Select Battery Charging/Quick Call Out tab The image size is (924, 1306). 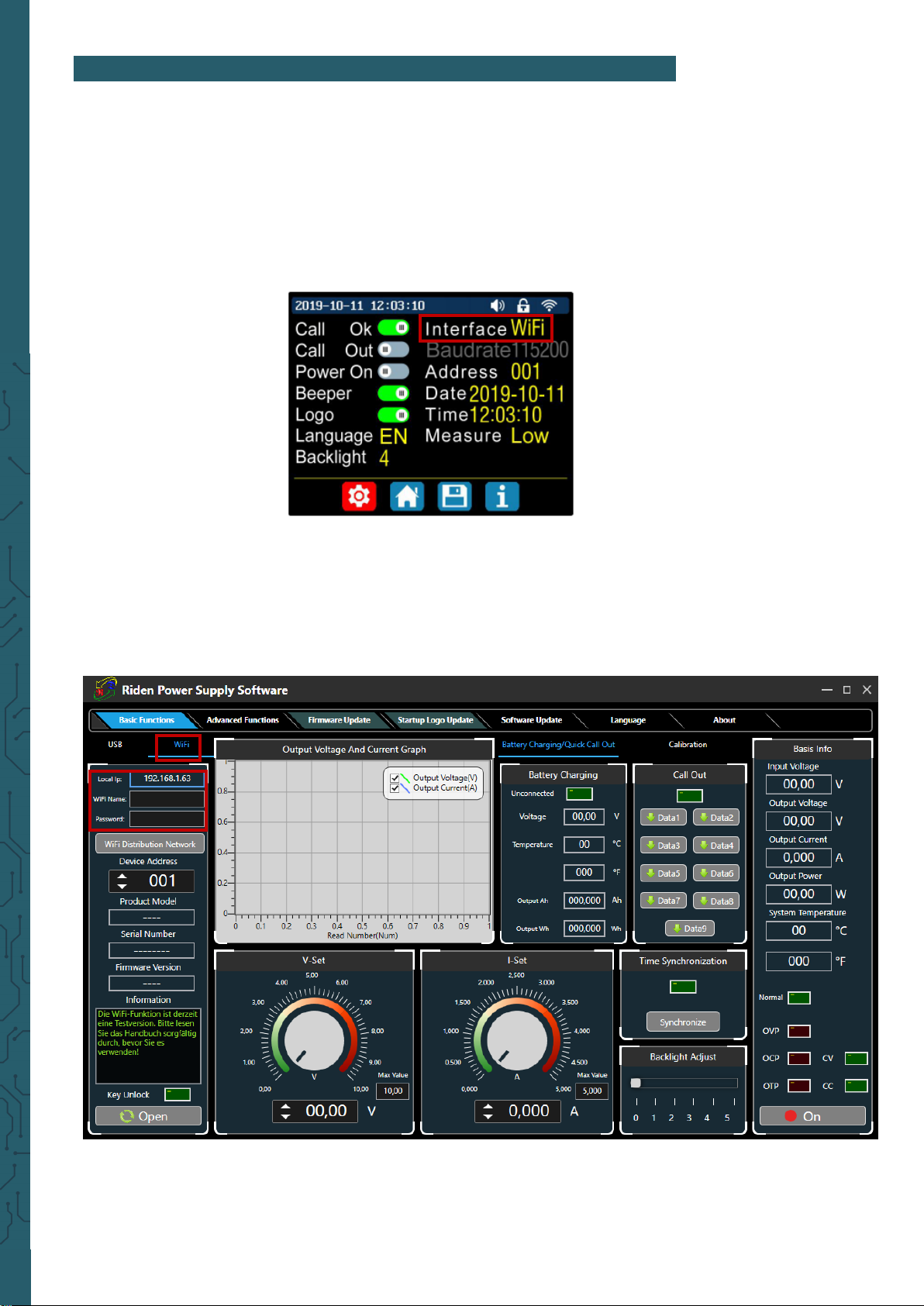pyautogui.click(x=558, y=744)
